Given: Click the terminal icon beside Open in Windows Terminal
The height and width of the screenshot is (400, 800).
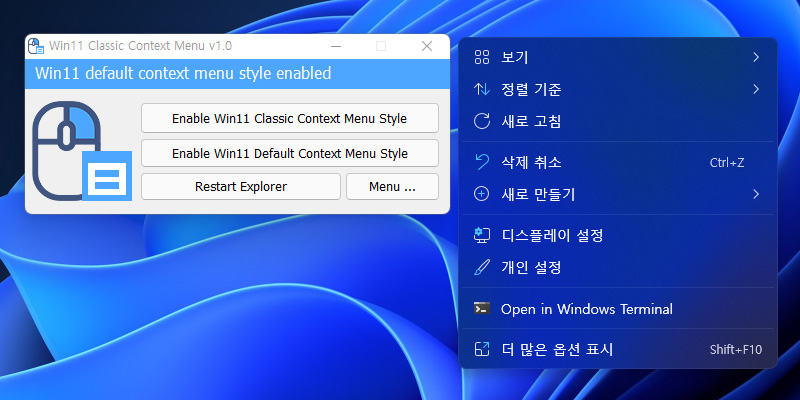Looking at the screenshot, I should [x=482, y=308].
